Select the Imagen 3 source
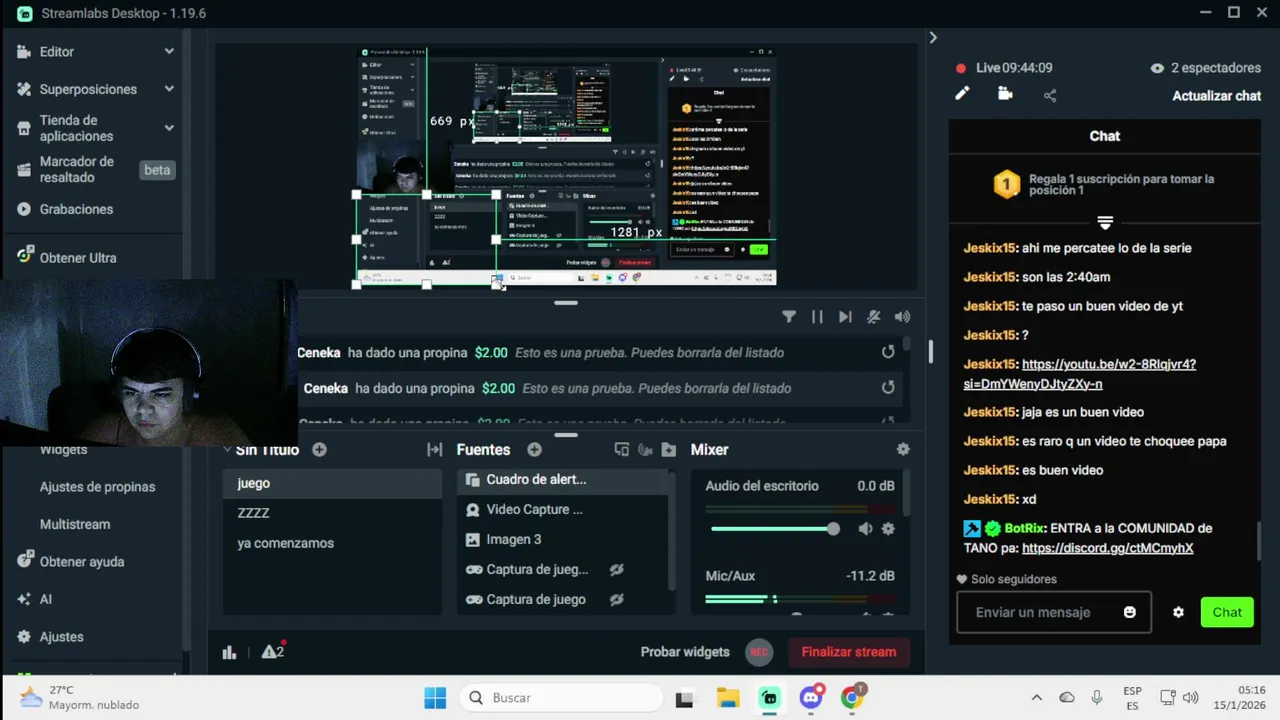 [563, 540]
